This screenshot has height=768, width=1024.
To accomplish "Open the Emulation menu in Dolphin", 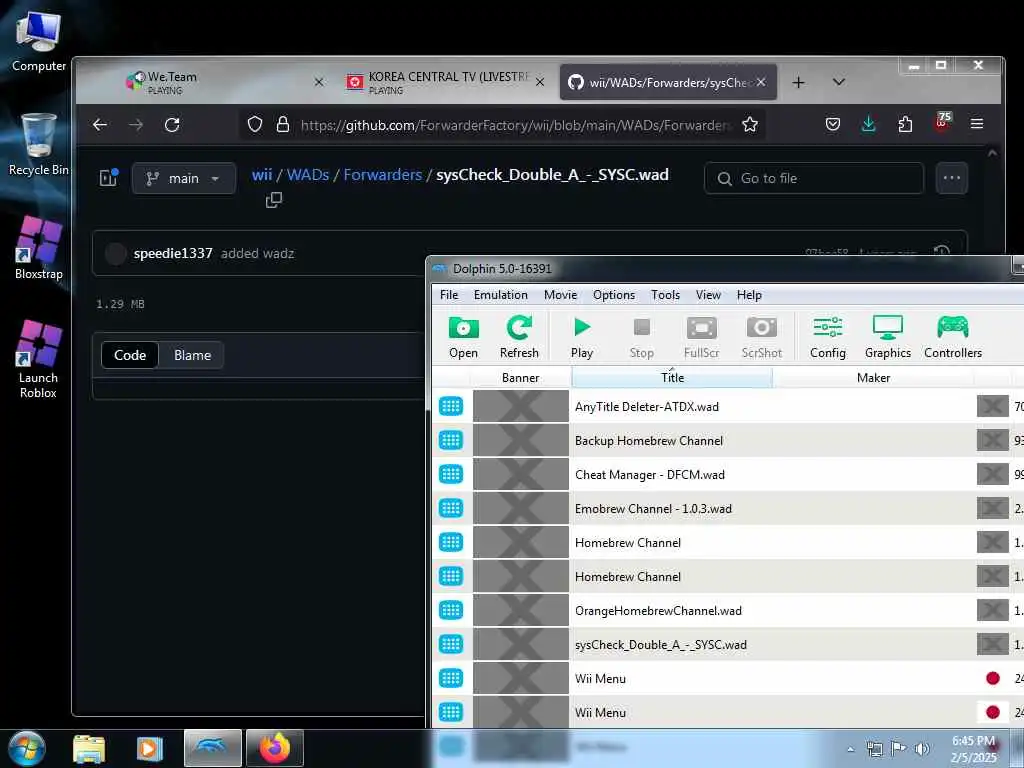I will (500, 295).
